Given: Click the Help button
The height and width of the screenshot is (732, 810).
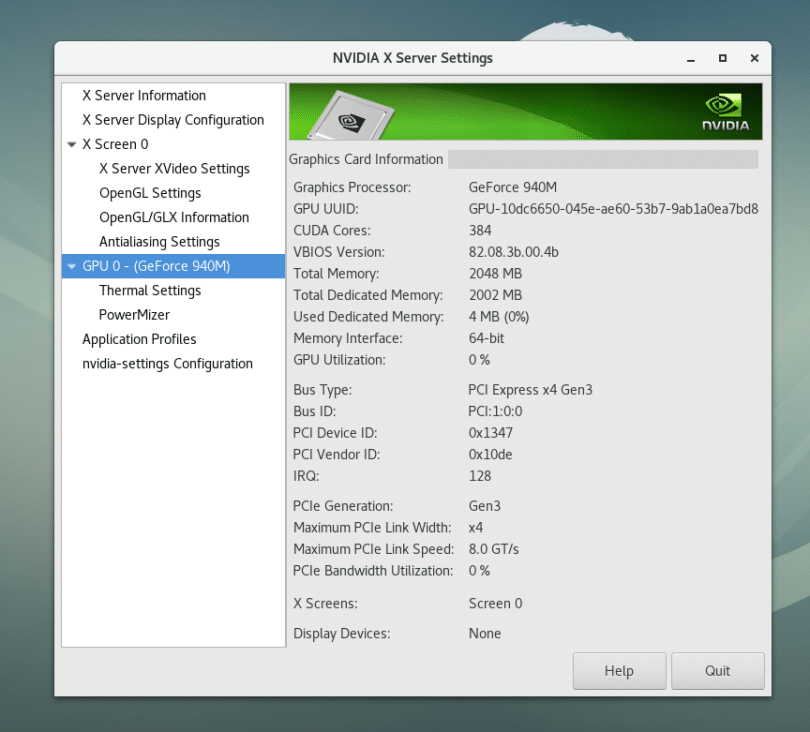Looking at the screenshot, I should 619,670.
